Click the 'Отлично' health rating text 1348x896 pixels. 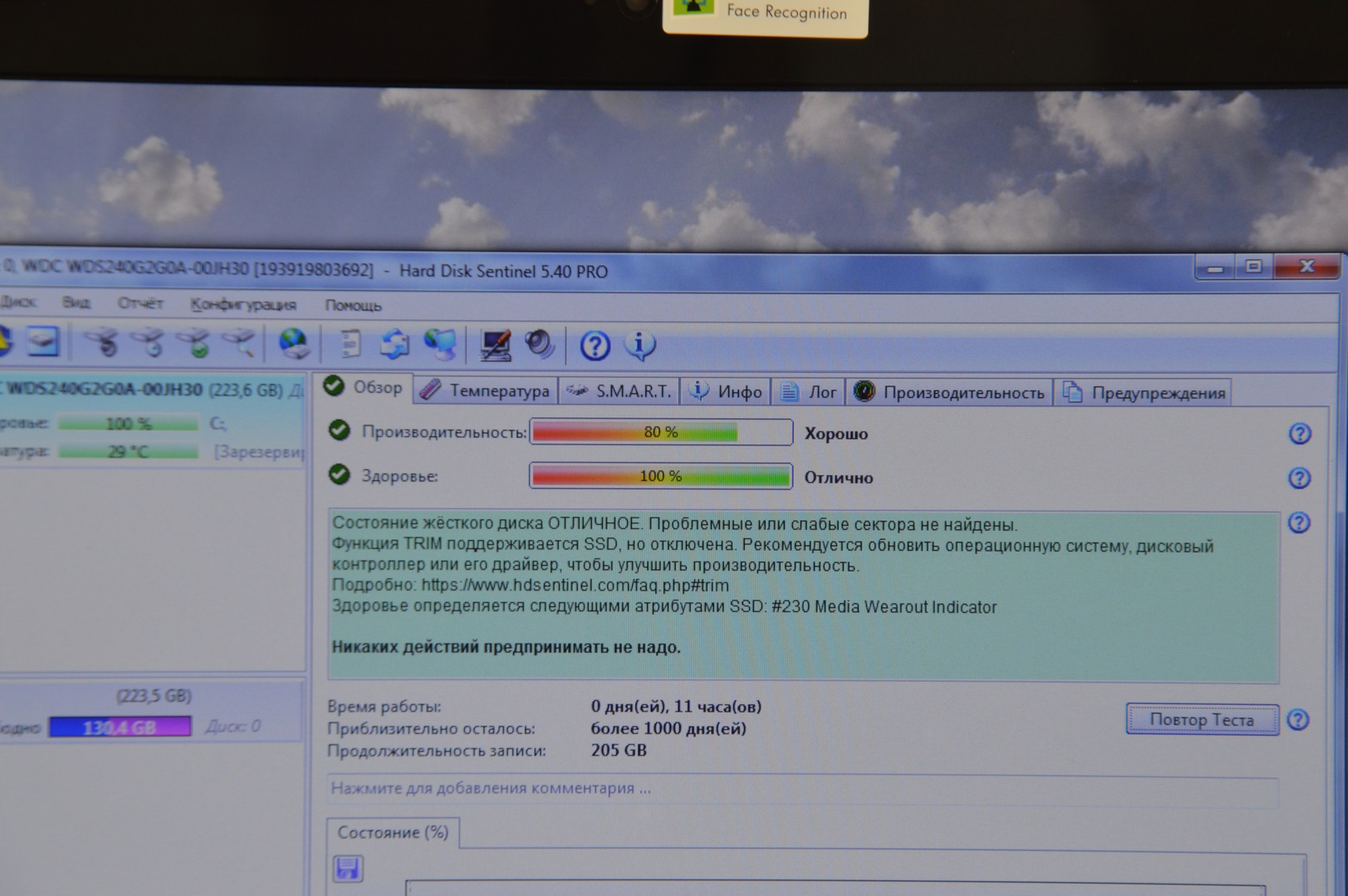839,478
